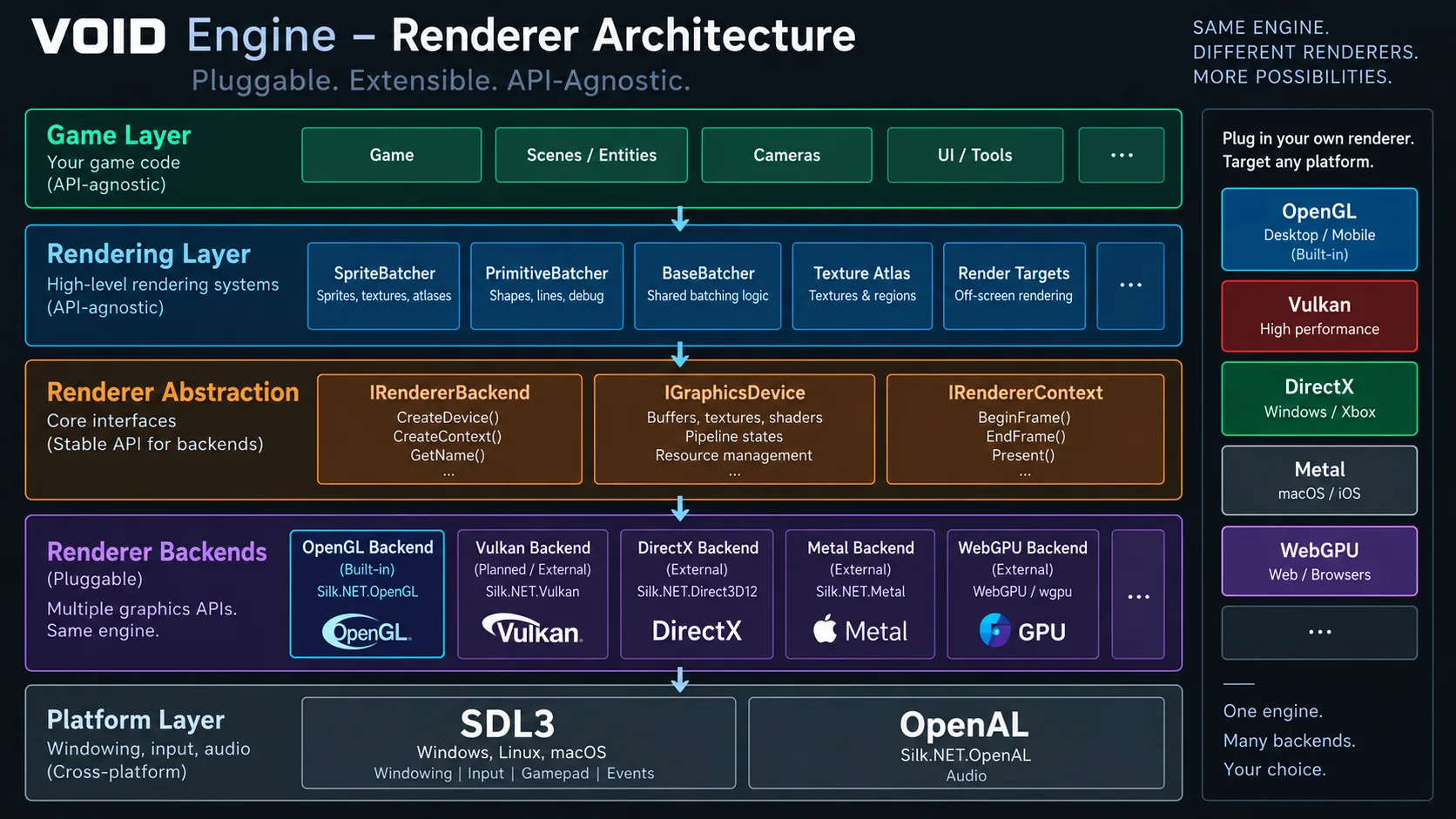Viewport: 1456px width, 819px height.
Task: Click the WebGPU / wgpu text
Action: point(1022,592)
